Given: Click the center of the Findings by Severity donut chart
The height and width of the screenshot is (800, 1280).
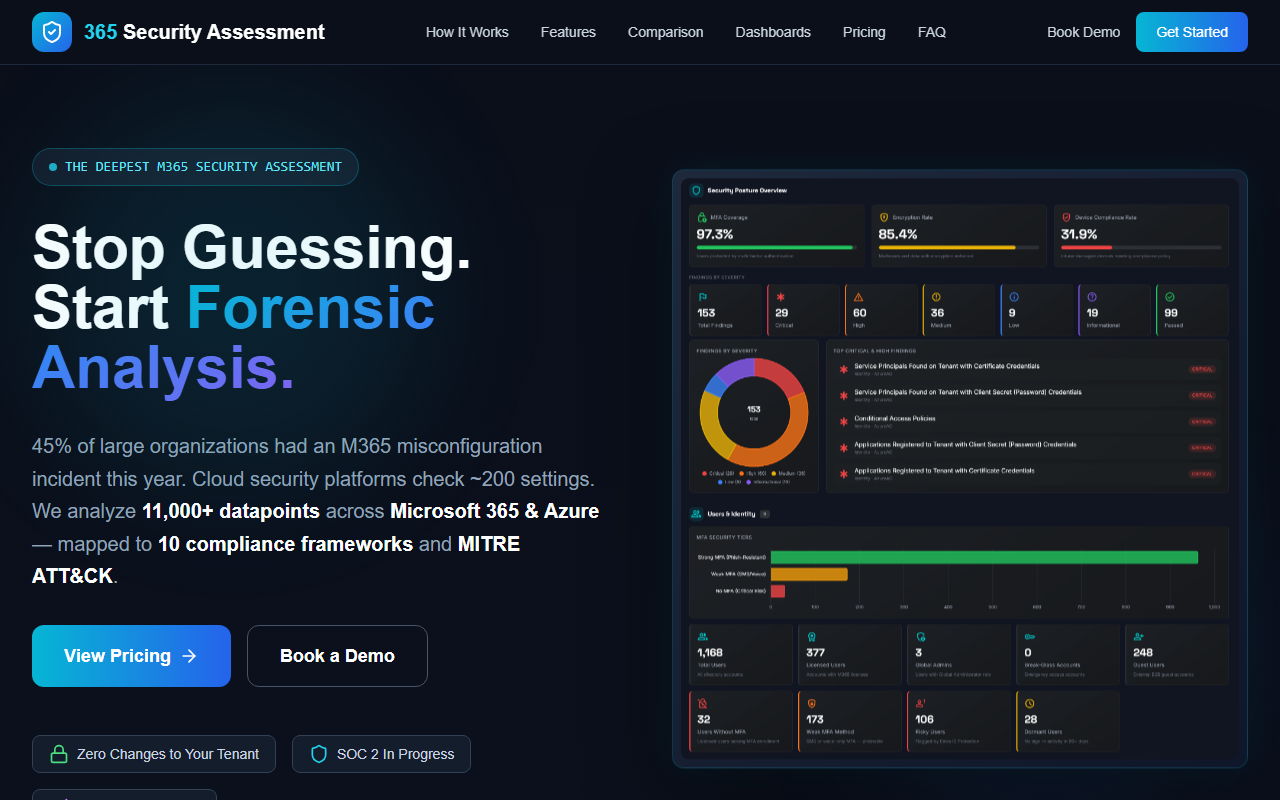Looking at the screenshot, I should (754, 412).
